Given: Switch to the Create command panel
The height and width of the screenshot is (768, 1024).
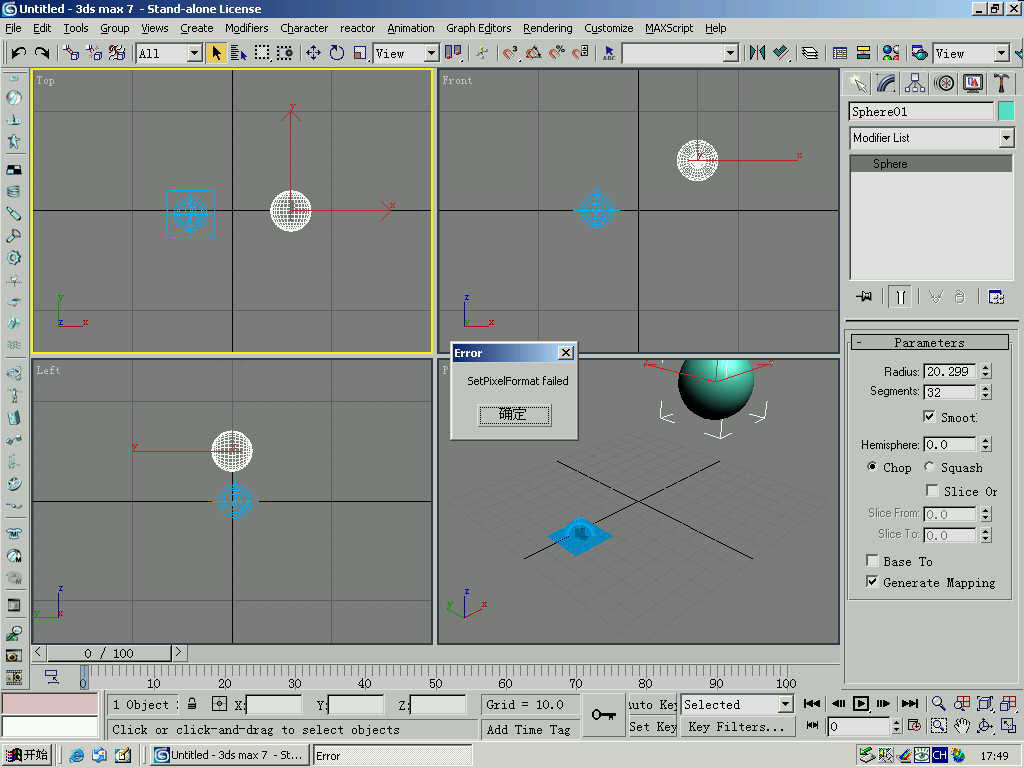Looking at the screenshot, I should pyautogui.click(x=857, y=83).
